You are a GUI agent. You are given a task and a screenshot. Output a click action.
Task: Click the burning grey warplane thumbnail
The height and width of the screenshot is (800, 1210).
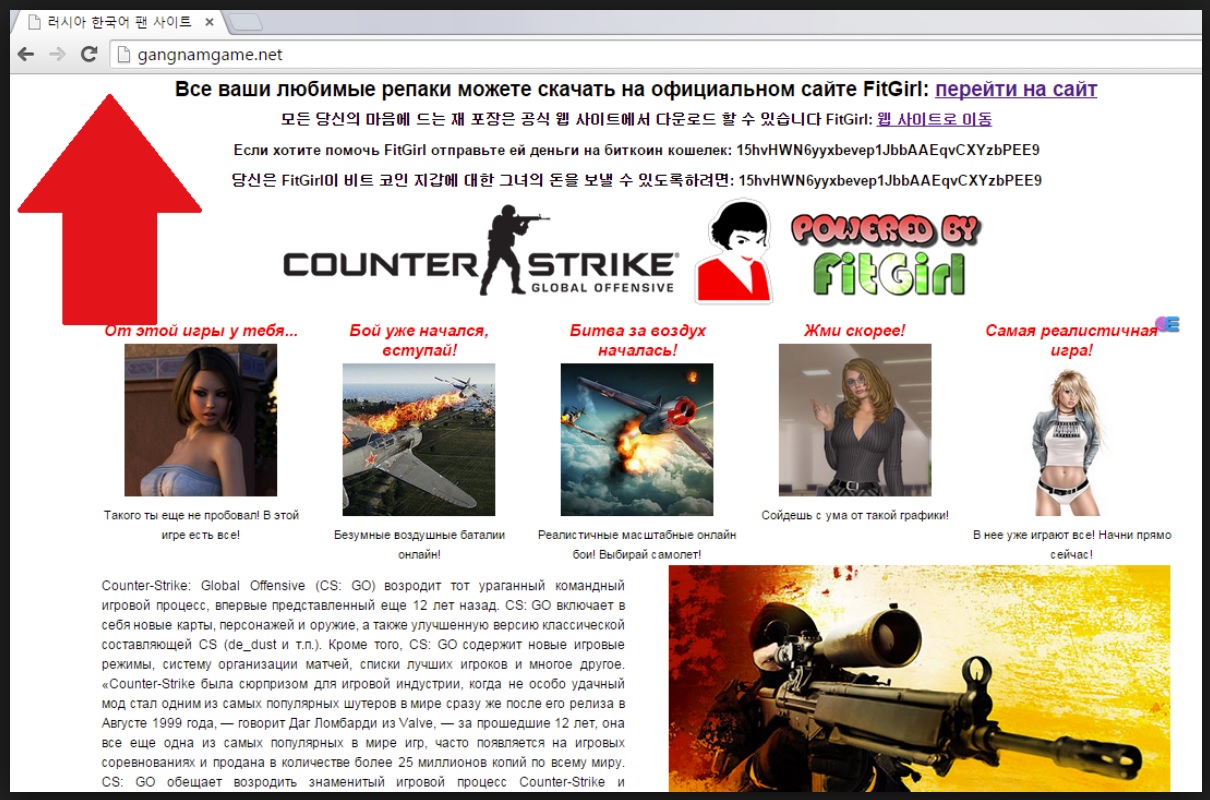coord(419,439)
